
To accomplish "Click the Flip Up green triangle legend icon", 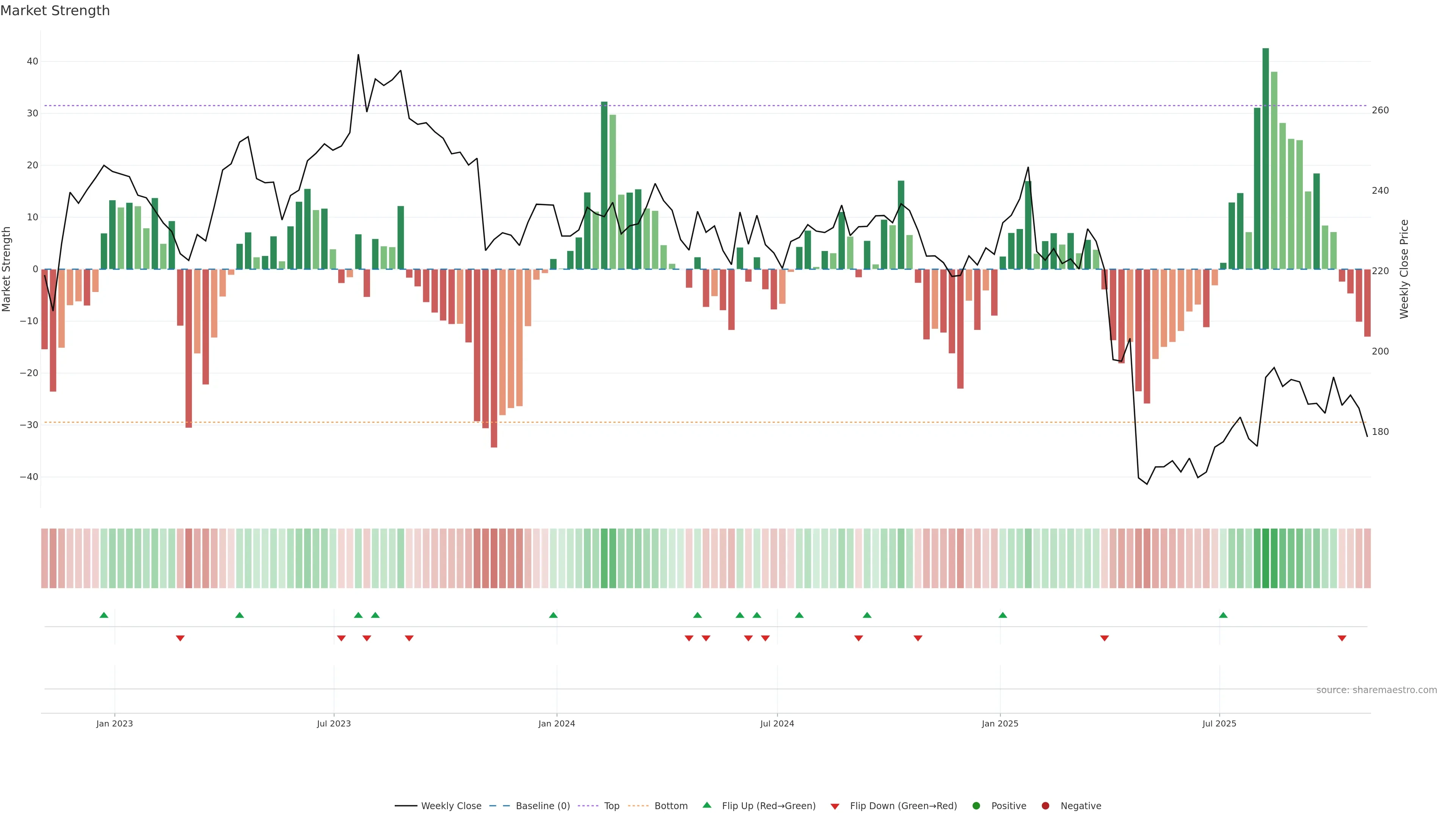I will 706,805.
